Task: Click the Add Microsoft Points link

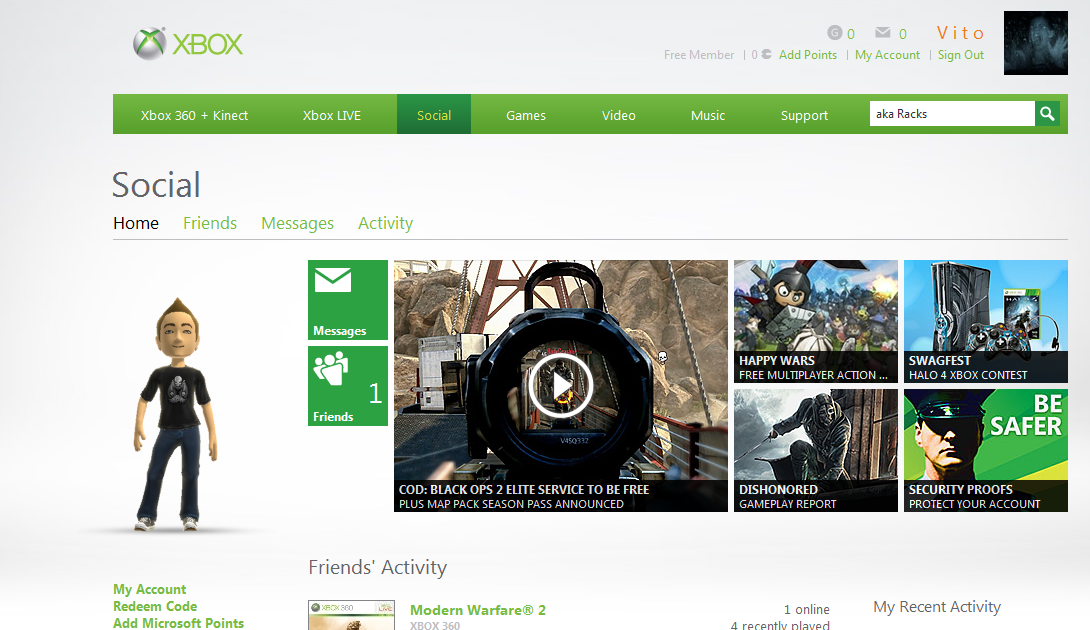Action: click(179, 623)
